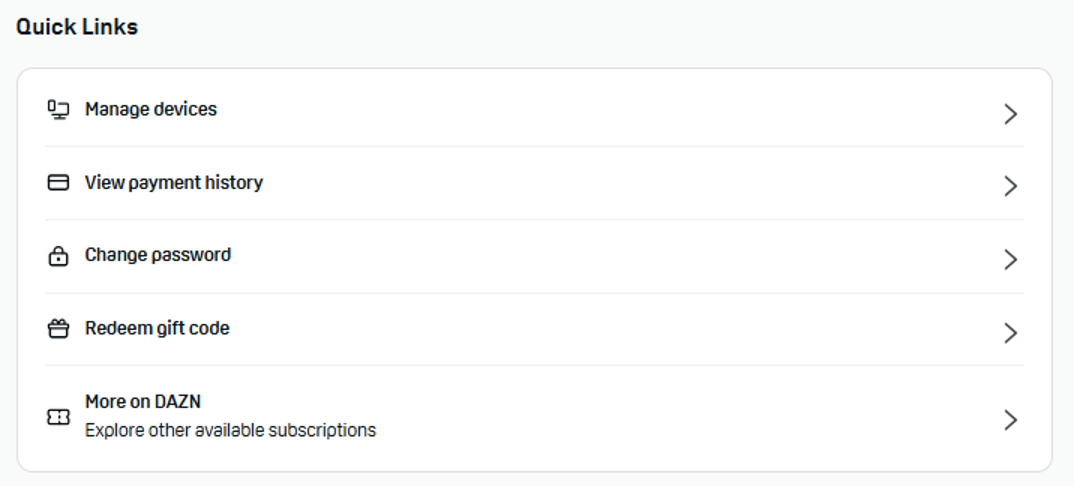The height and width of the screenshot is (486, 1074).
Task: Click the chevron for View payment history
Action: [1010, 186]
